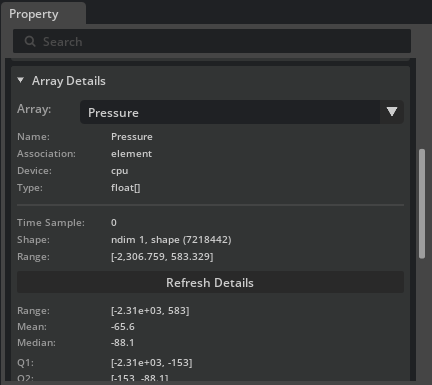Click the Name value 'Pressure'
The image size is (432, 385).
click(x=132, y=137)
